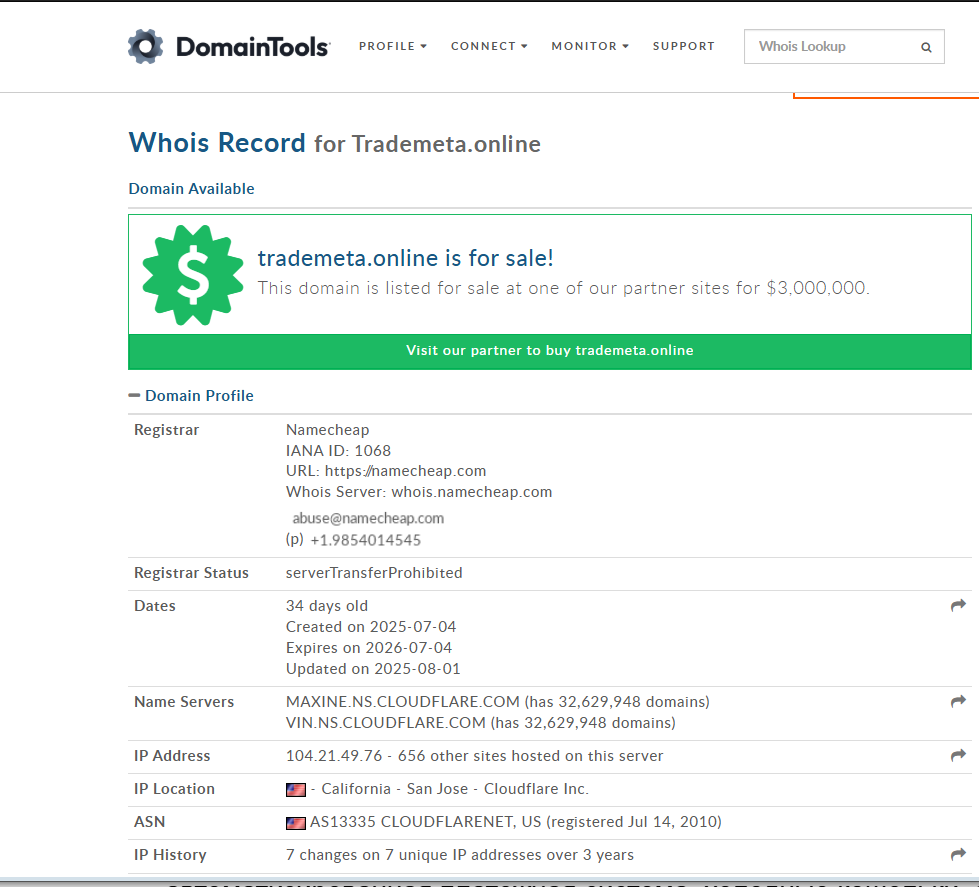The height and width of the screenshot is (887, 979).
Task: Open the Connect dropdown menu
Action: (490, 46)
